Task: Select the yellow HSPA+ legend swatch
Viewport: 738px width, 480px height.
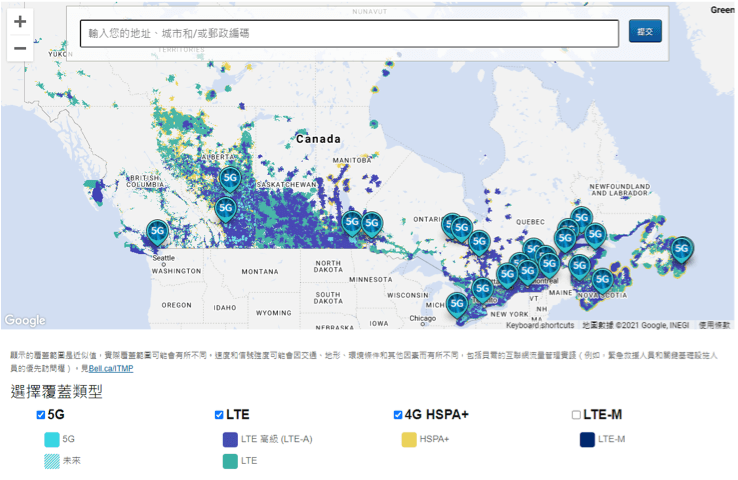Action: [409, 440]
